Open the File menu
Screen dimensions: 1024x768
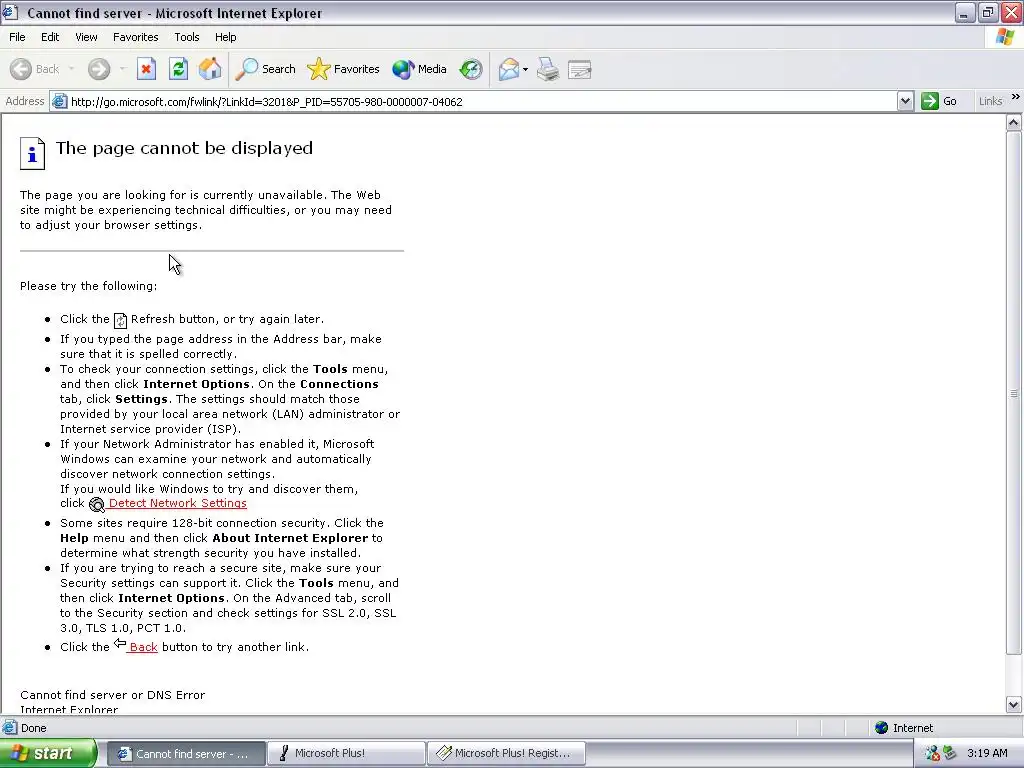pyautogui.click(x=17, y=37)
